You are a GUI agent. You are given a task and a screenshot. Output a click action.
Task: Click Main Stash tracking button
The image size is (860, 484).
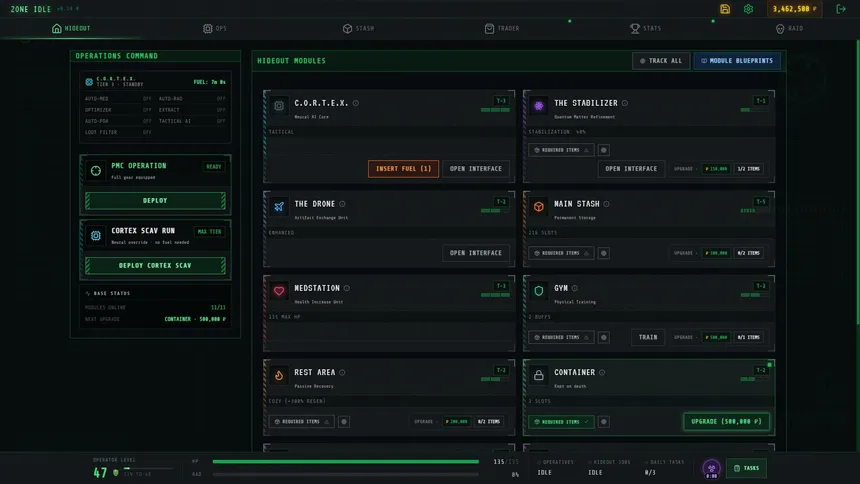pos(603,253)
